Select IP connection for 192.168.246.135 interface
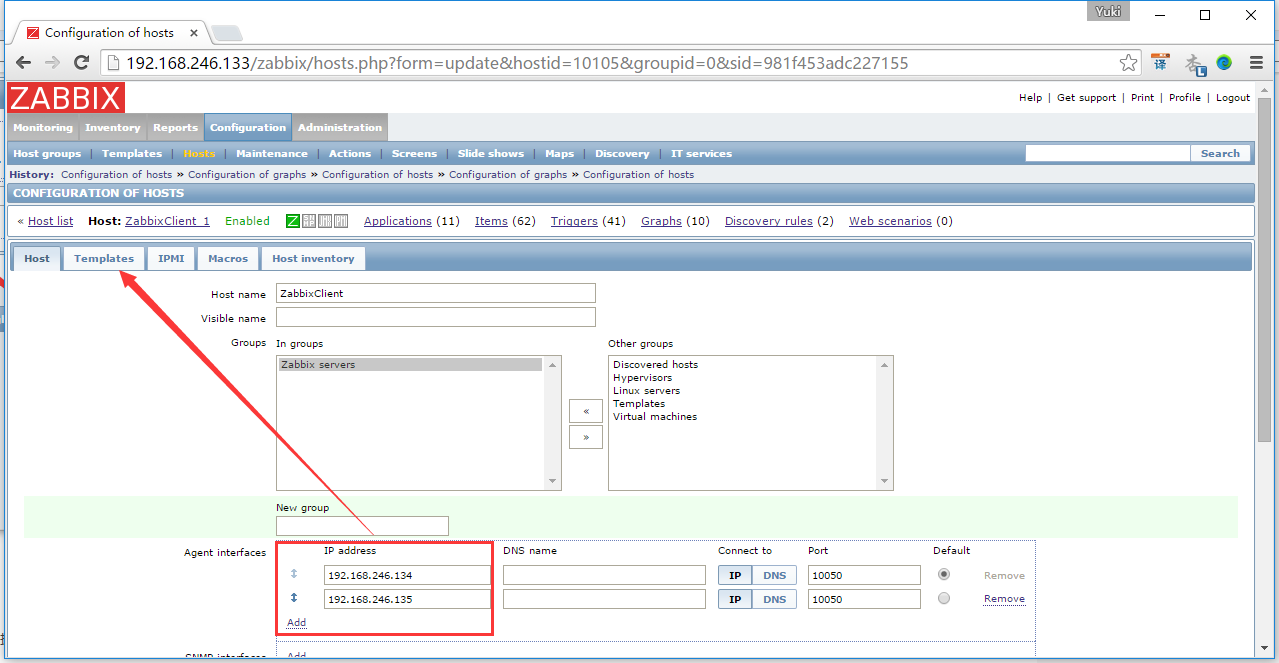The image size is (1279, 663). [735, 599]
